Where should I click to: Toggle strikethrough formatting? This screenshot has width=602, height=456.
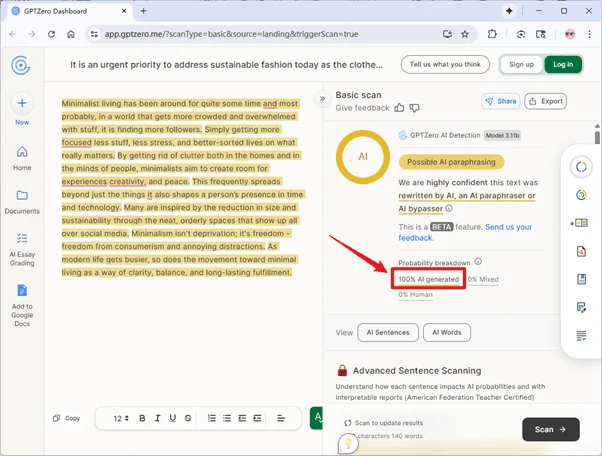(188, 418)
